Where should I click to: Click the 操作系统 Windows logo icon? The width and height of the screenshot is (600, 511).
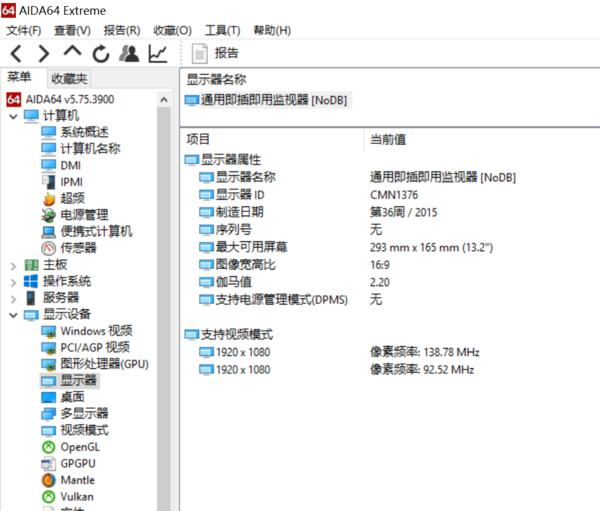pos(31,281)
